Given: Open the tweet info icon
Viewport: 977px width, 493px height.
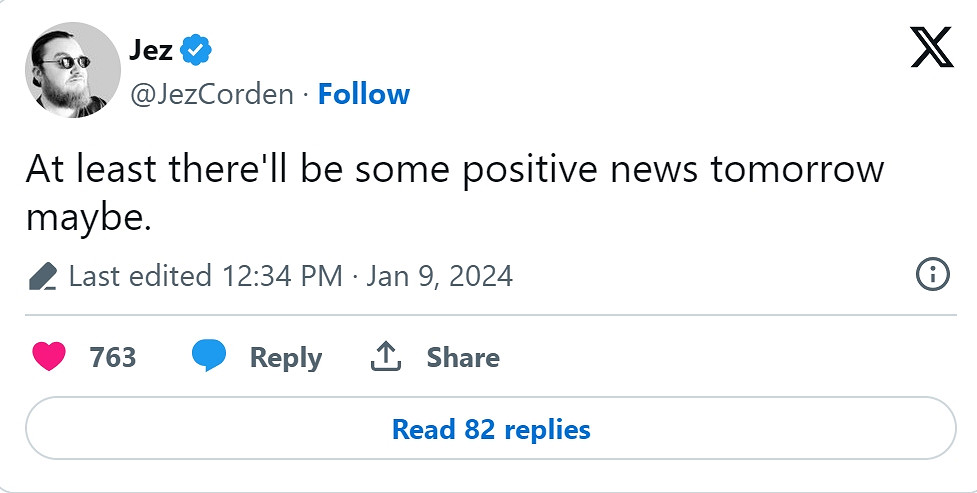Looking at the screenshot, I should tap(932, 275).
